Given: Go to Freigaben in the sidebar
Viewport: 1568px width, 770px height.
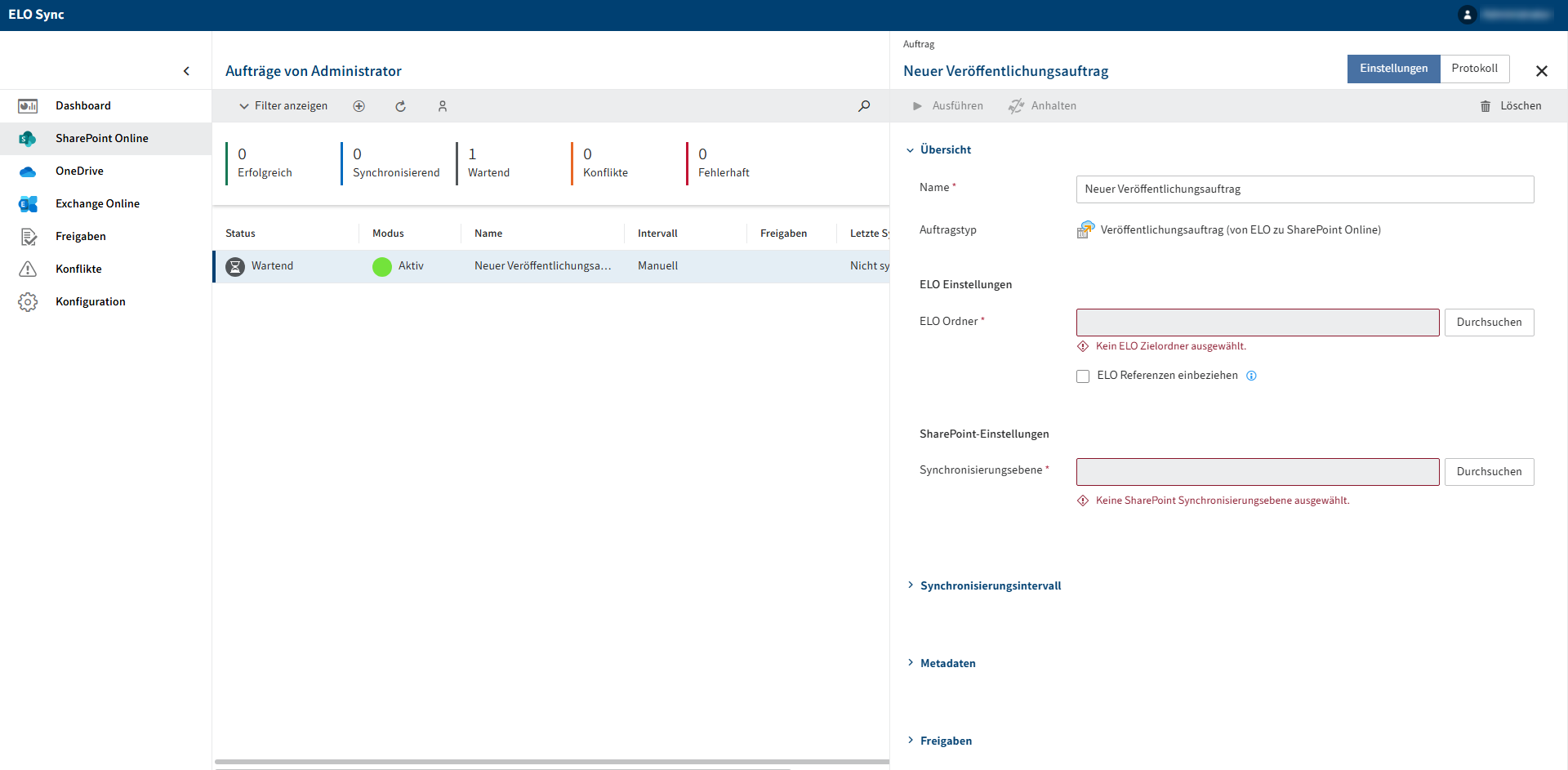Looking at the screenshot, I should point(106,237).
